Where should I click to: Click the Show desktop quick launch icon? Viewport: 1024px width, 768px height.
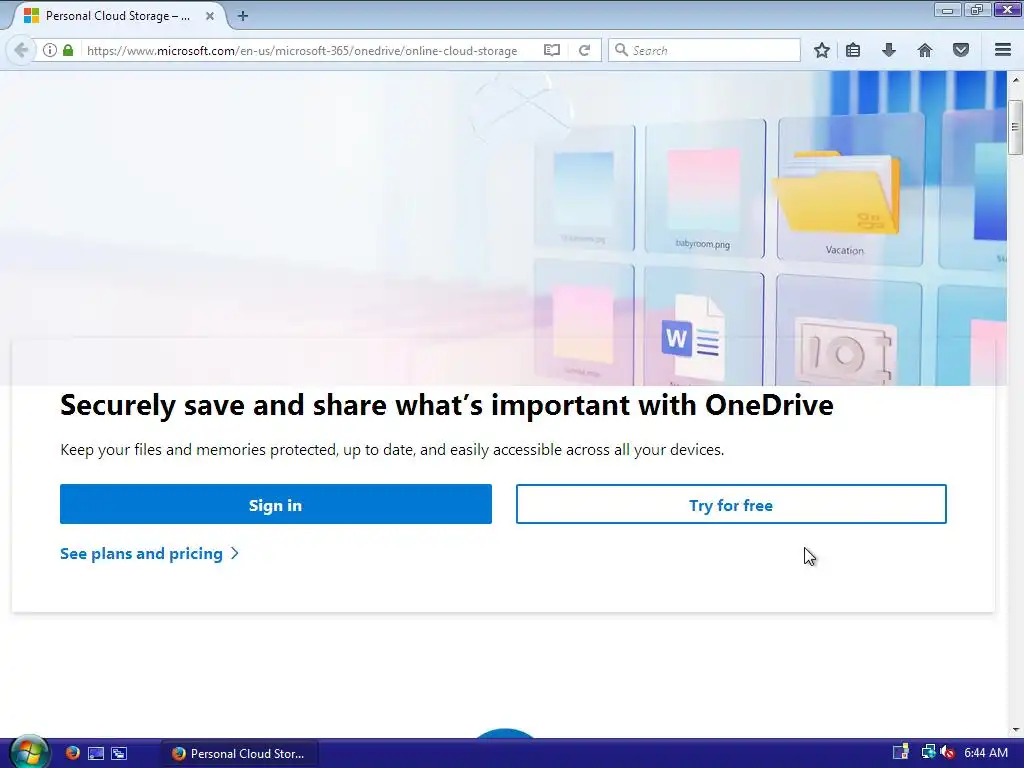pyautogui.click(x=96, y=754)
